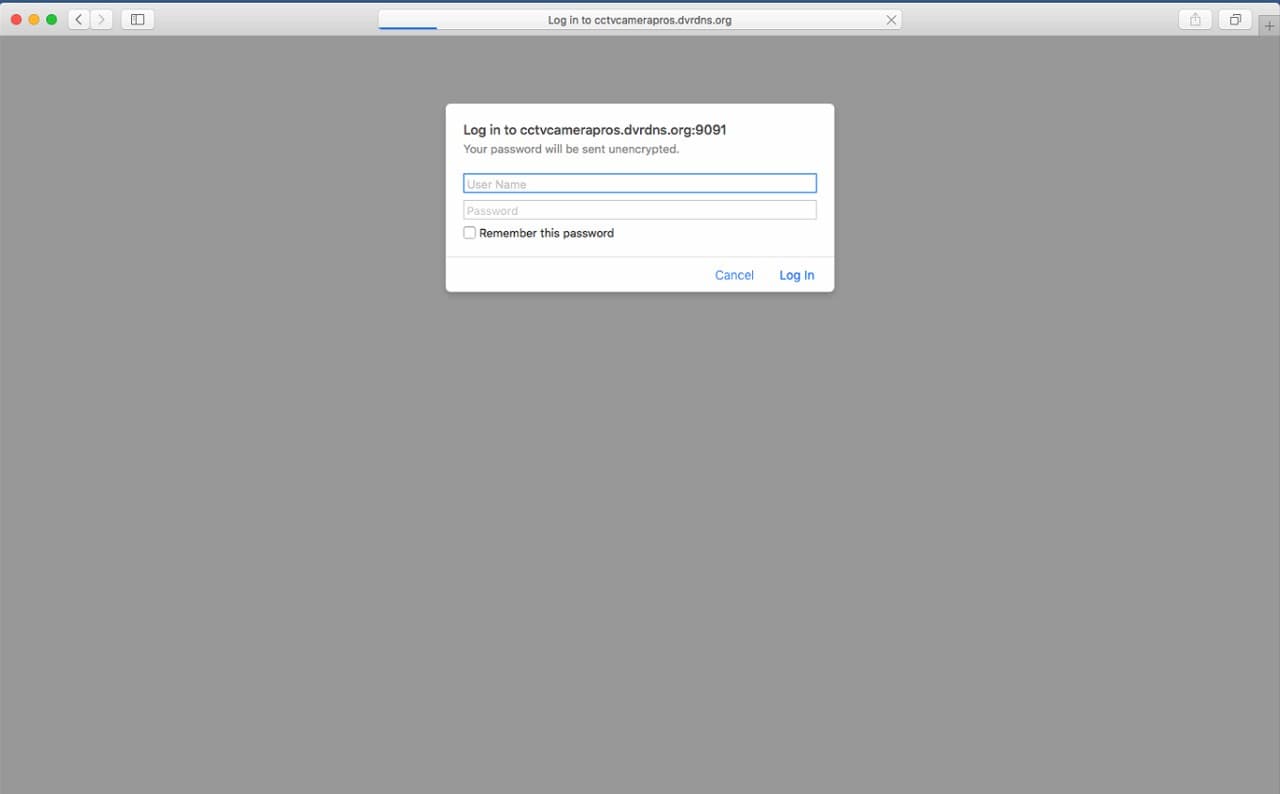Image resolution: width=1280 pixels, height=794 pixels.
Task: Enable Remember this password checkbox
Action: (469, 233)
